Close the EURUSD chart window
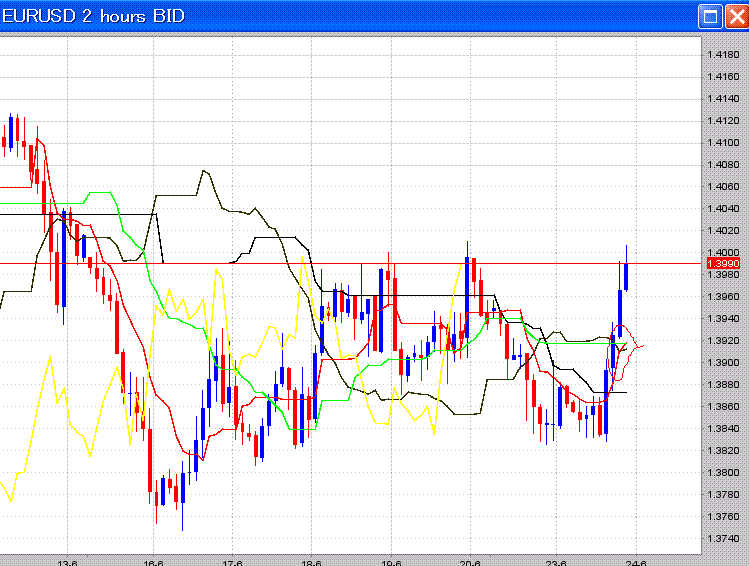Screen dimensions: 749x566 [735, 16]
